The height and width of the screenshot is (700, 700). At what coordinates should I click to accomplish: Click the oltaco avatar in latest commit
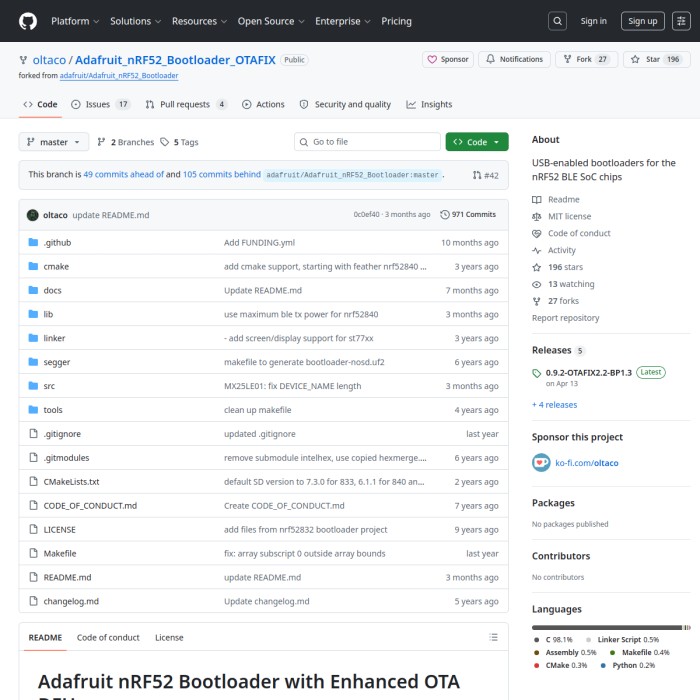33,215
